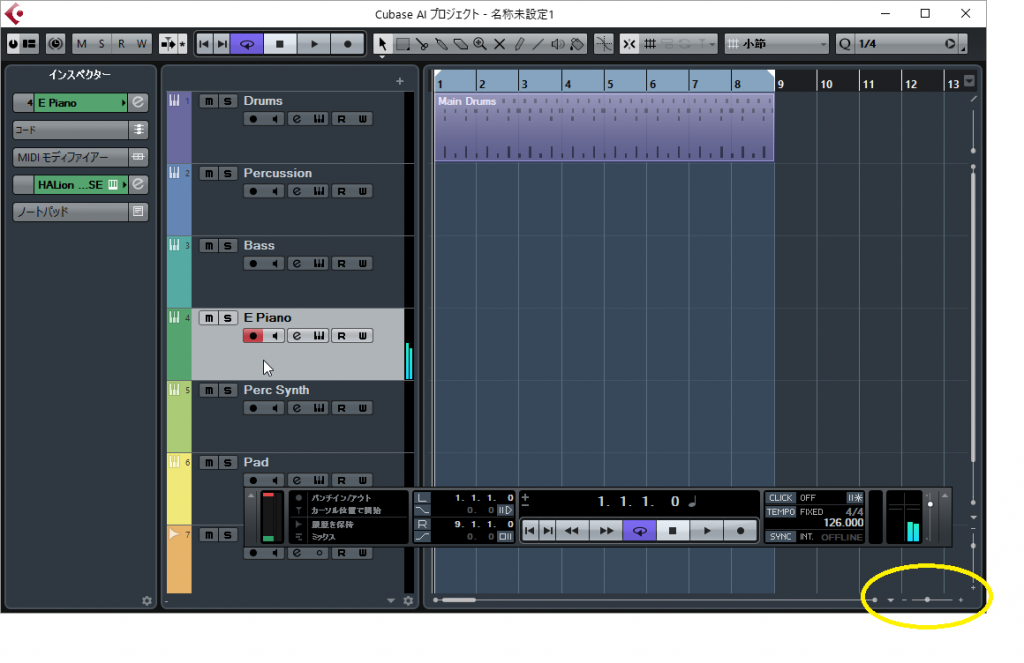Click the transport output level slider
Screen dimensions: 1024x663
(931, 504)
